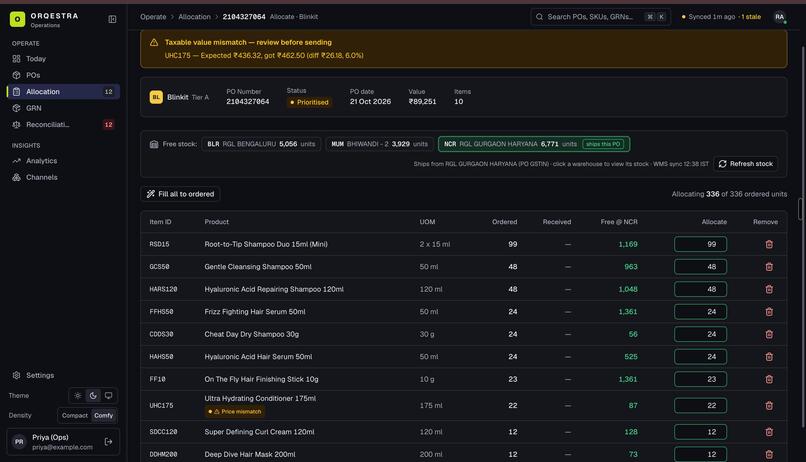806x462 pixels.
Task: Edit Allocate quantity for RSD15
Action: pos(700,244)
